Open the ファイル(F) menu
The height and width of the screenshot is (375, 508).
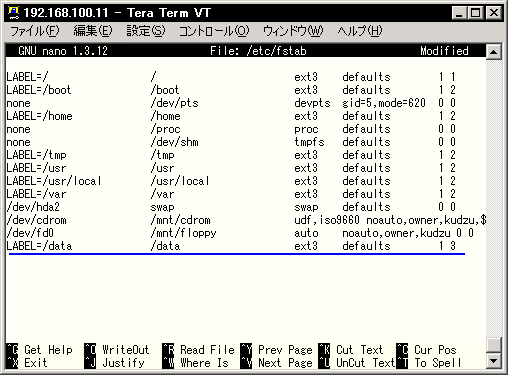(x=35, y=31)
